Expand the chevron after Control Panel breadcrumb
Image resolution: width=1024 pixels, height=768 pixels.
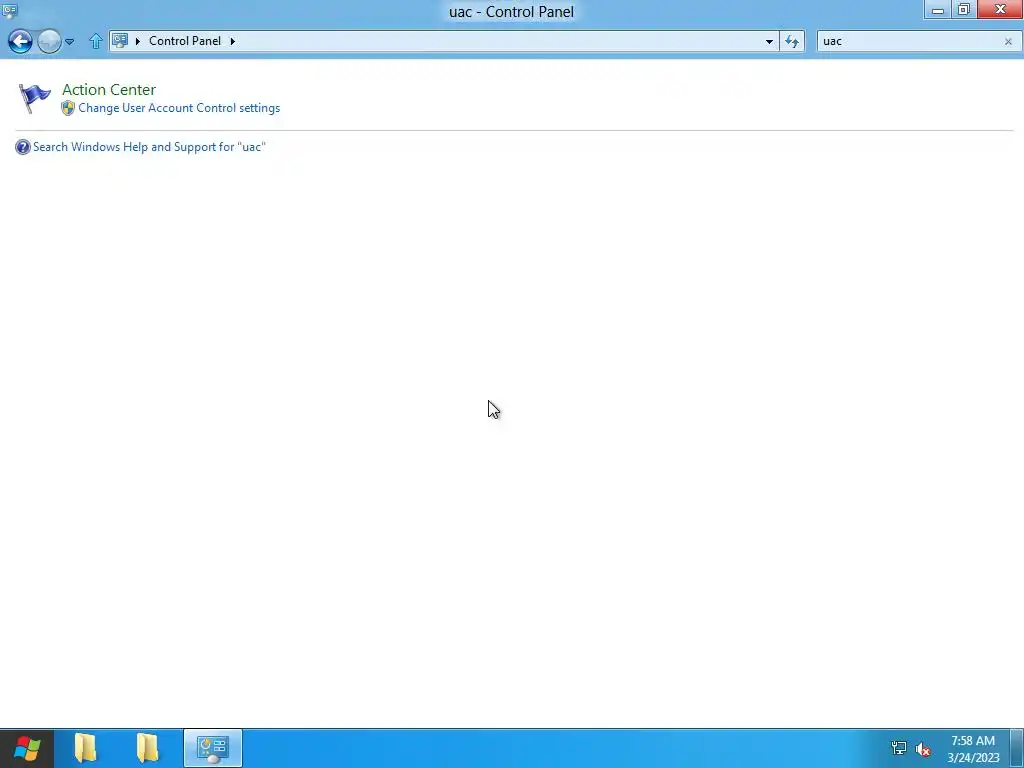point(232,41)
